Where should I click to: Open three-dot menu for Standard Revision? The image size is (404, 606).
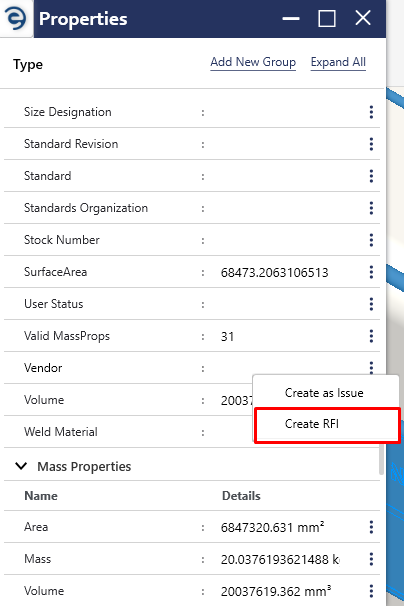coord(371,144)
